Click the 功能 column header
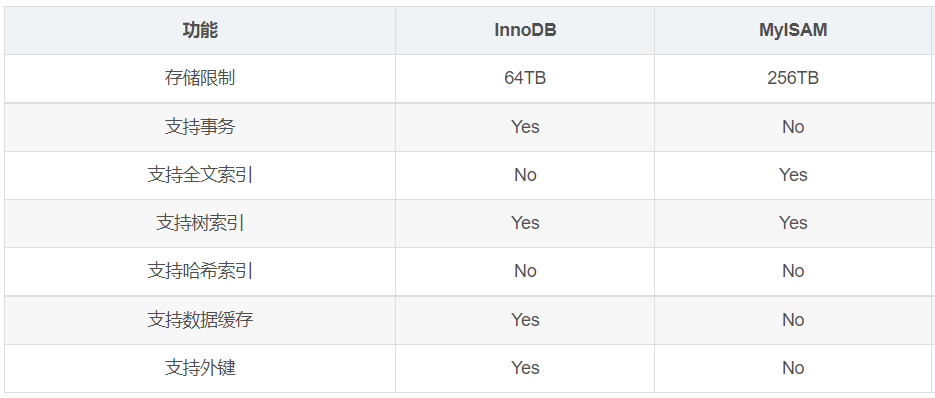Image resolution: width=935 pixels, height=398 pixels. coord(200,30)
